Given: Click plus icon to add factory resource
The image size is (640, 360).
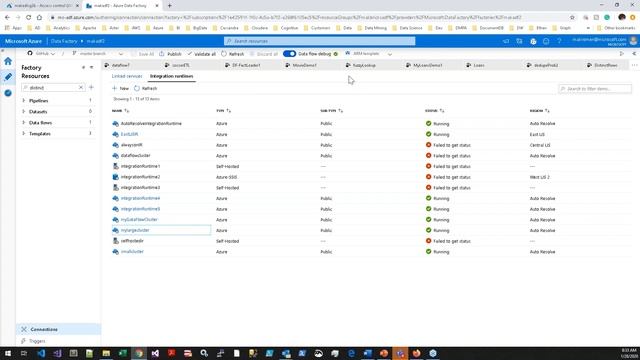Looking at the screenshot, I should [x=91, y=87].
